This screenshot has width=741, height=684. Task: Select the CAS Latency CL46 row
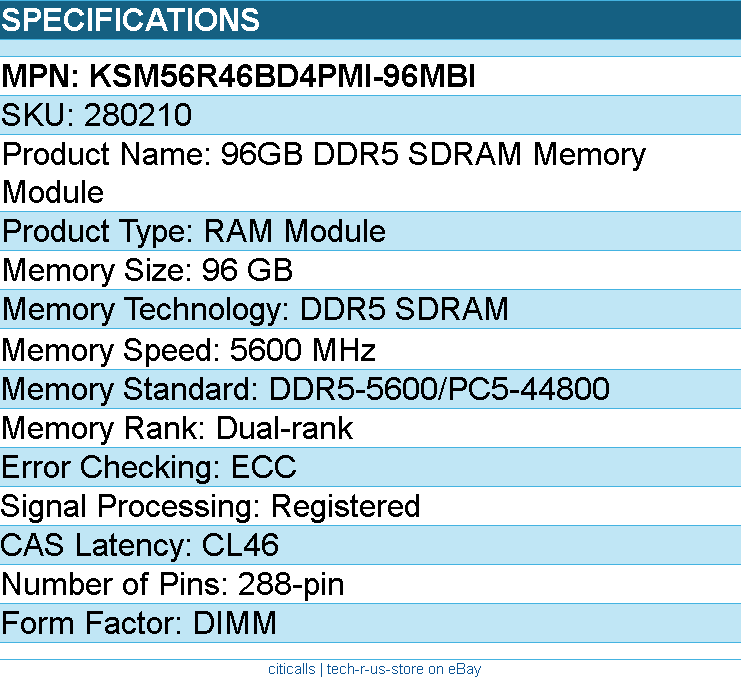140,545
